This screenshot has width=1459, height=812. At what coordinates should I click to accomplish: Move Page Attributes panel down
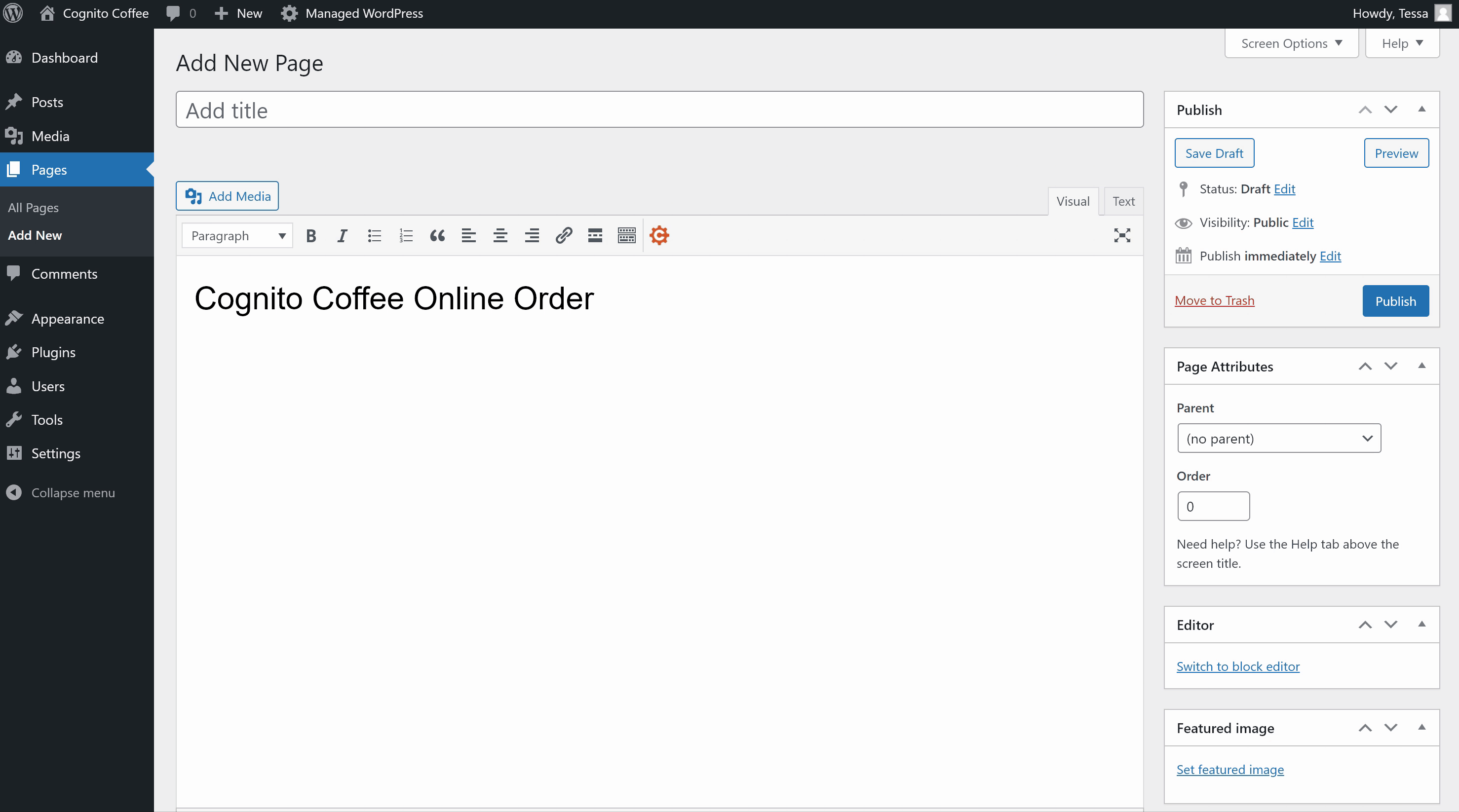click(1391, 367)
